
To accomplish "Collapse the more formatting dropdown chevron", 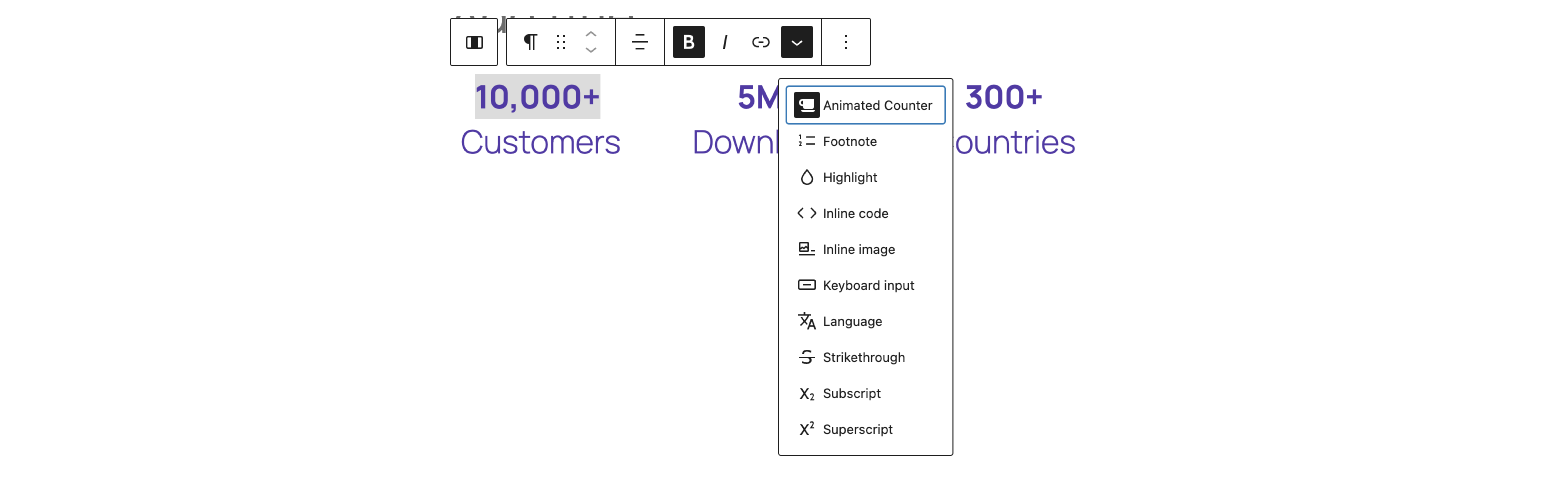I will tap(797, 42).
